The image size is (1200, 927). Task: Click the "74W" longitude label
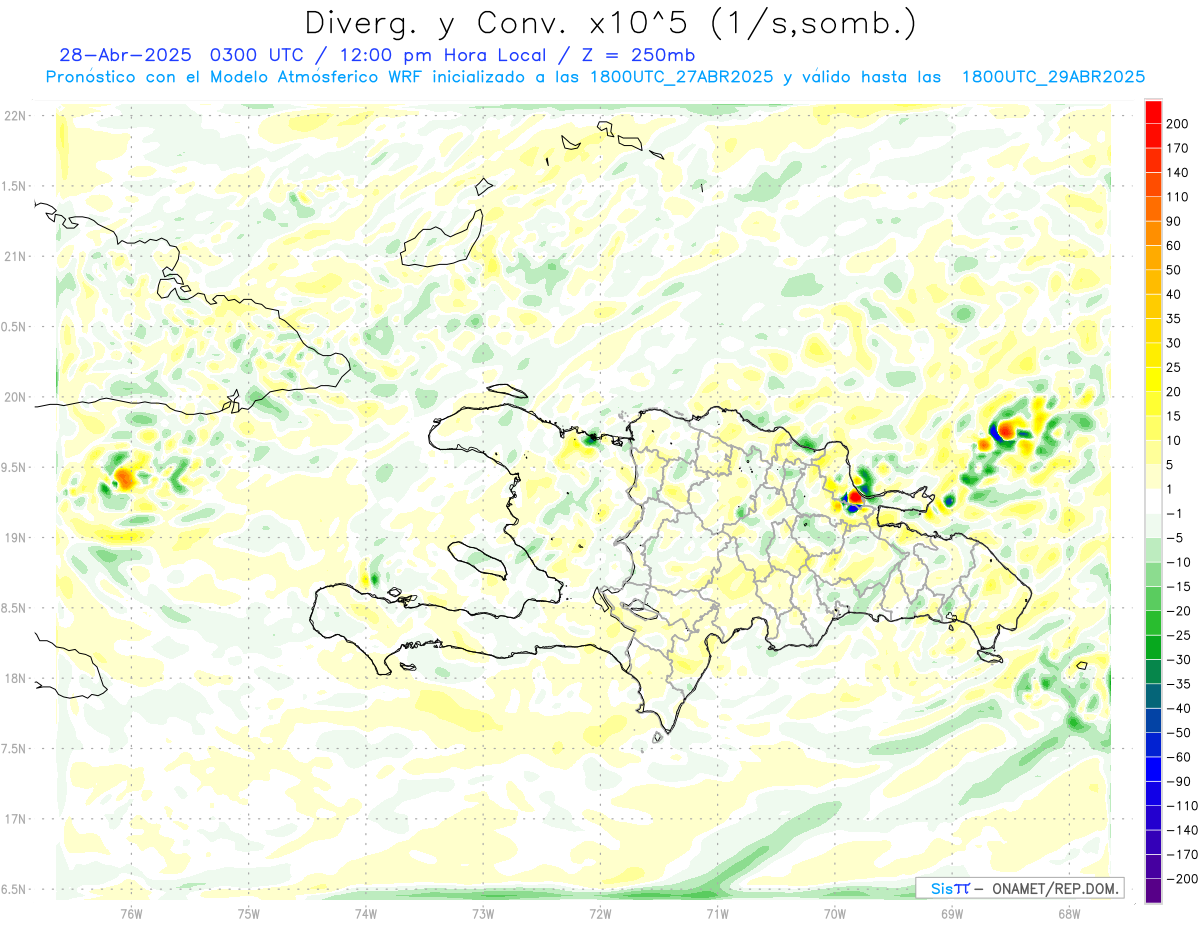366,913
